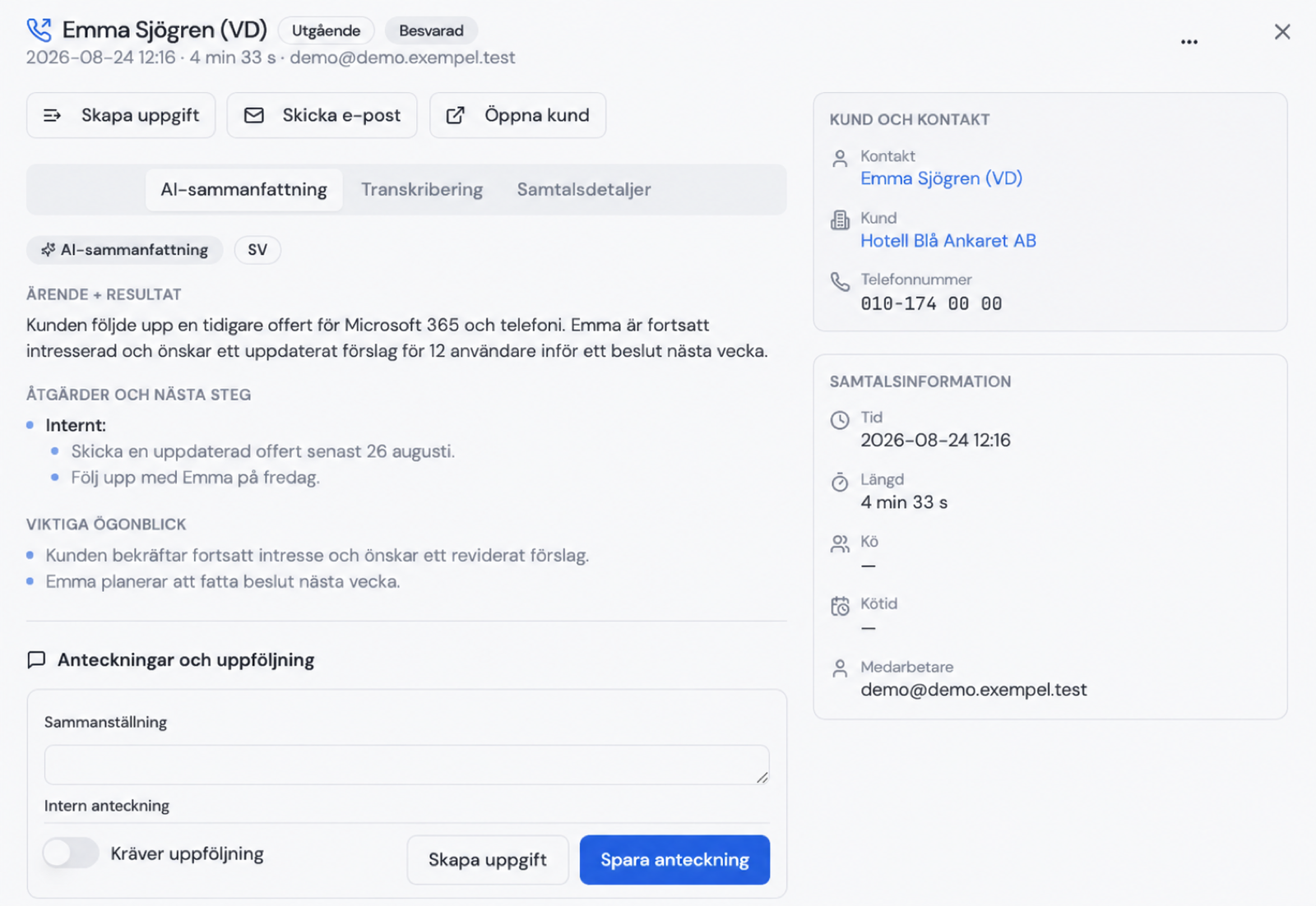Click the SAMTALSINFORMATION card heading
Viewport: 1316px width, 906px height.
coord(920,381)
